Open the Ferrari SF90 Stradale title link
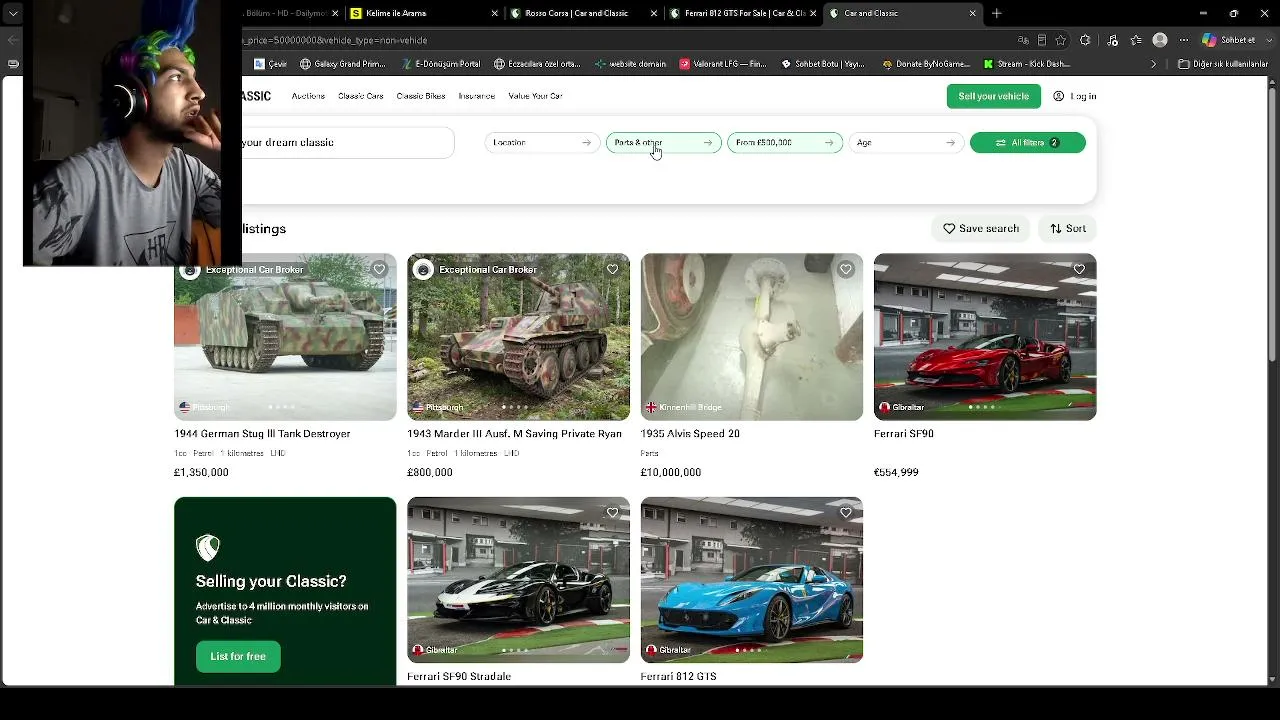This screenshot has height=720, width=1280. [459, 677]
